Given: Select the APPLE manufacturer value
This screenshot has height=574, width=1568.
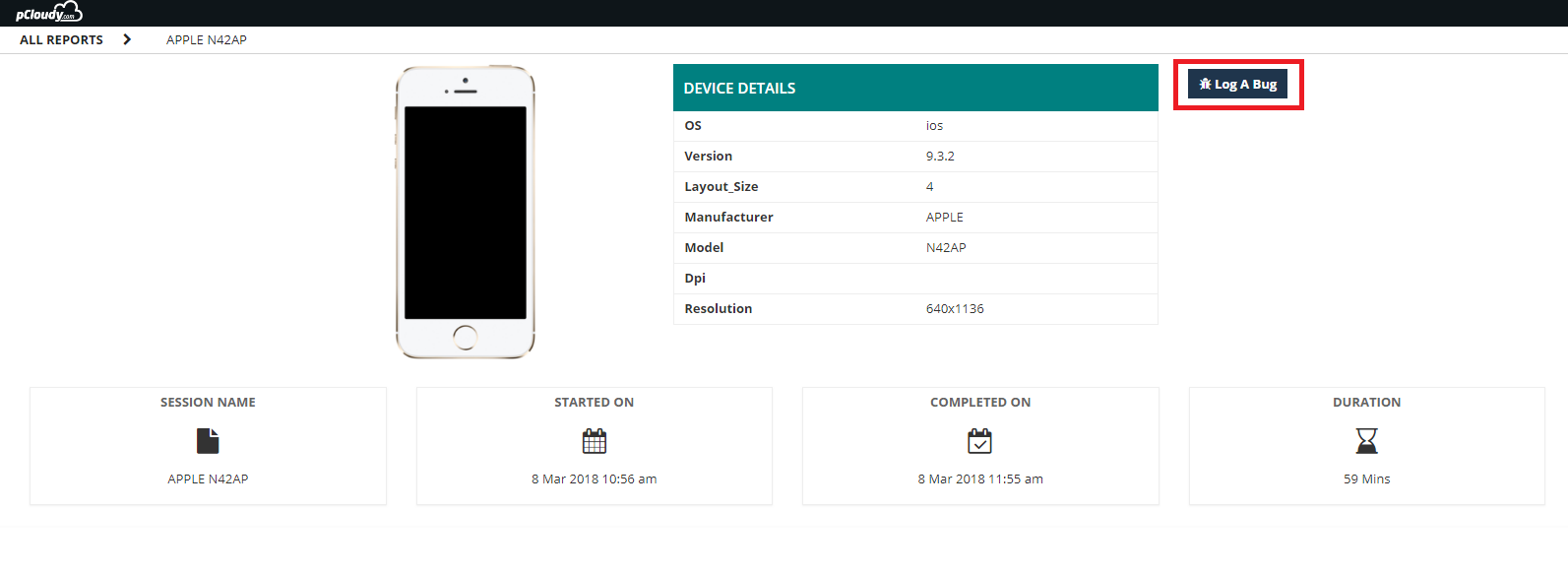Looking at the screenshot, I should [945, 218].
